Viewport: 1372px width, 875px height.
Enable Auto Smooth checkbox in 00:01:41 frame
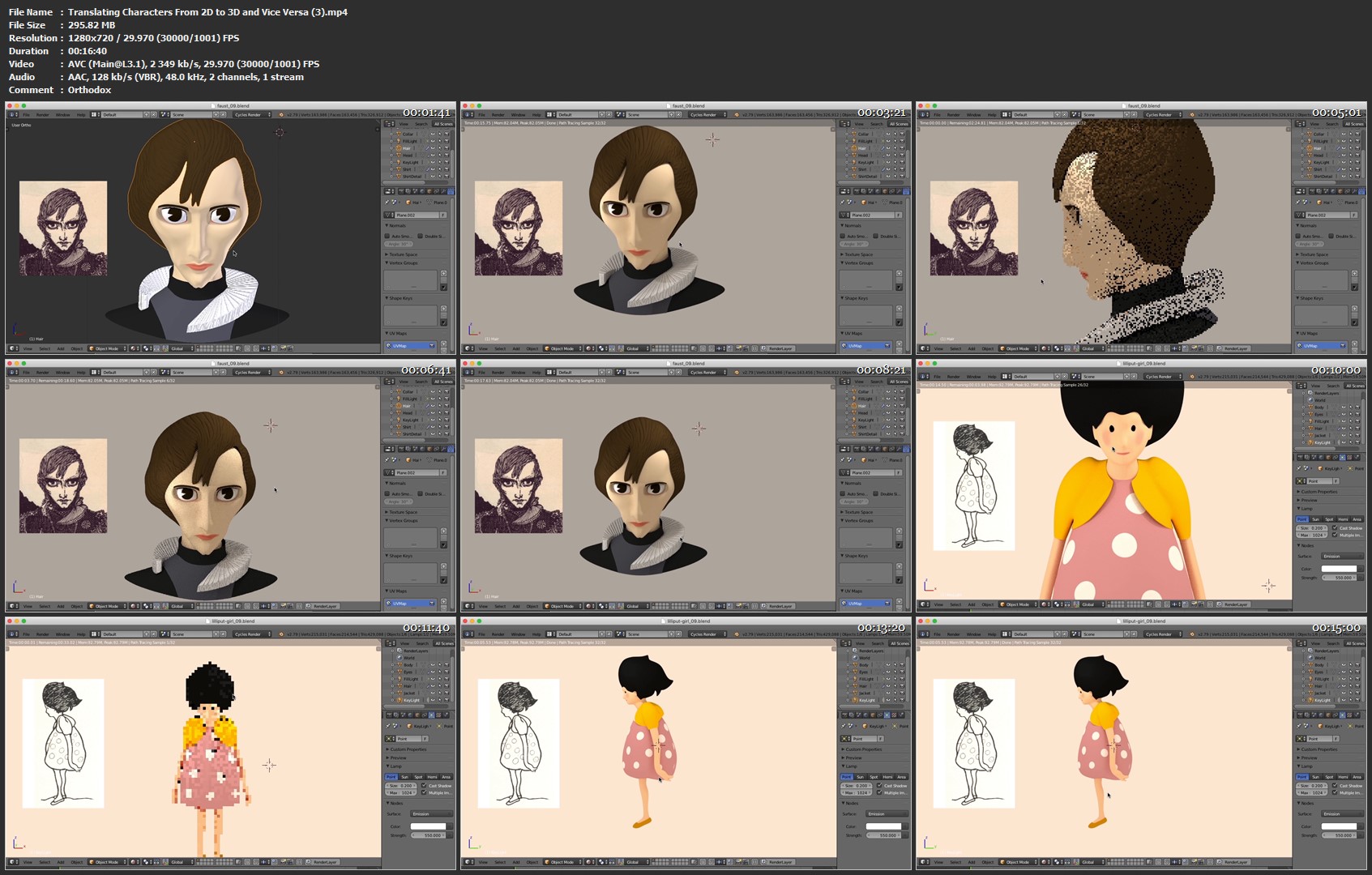387,236
